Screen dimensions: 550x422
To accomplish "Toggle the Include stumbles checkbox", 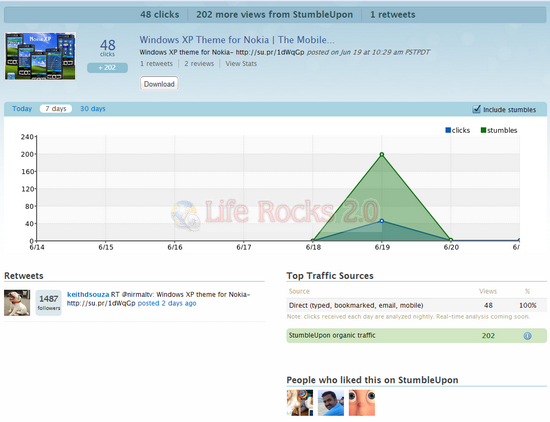I will coord(476,109).
